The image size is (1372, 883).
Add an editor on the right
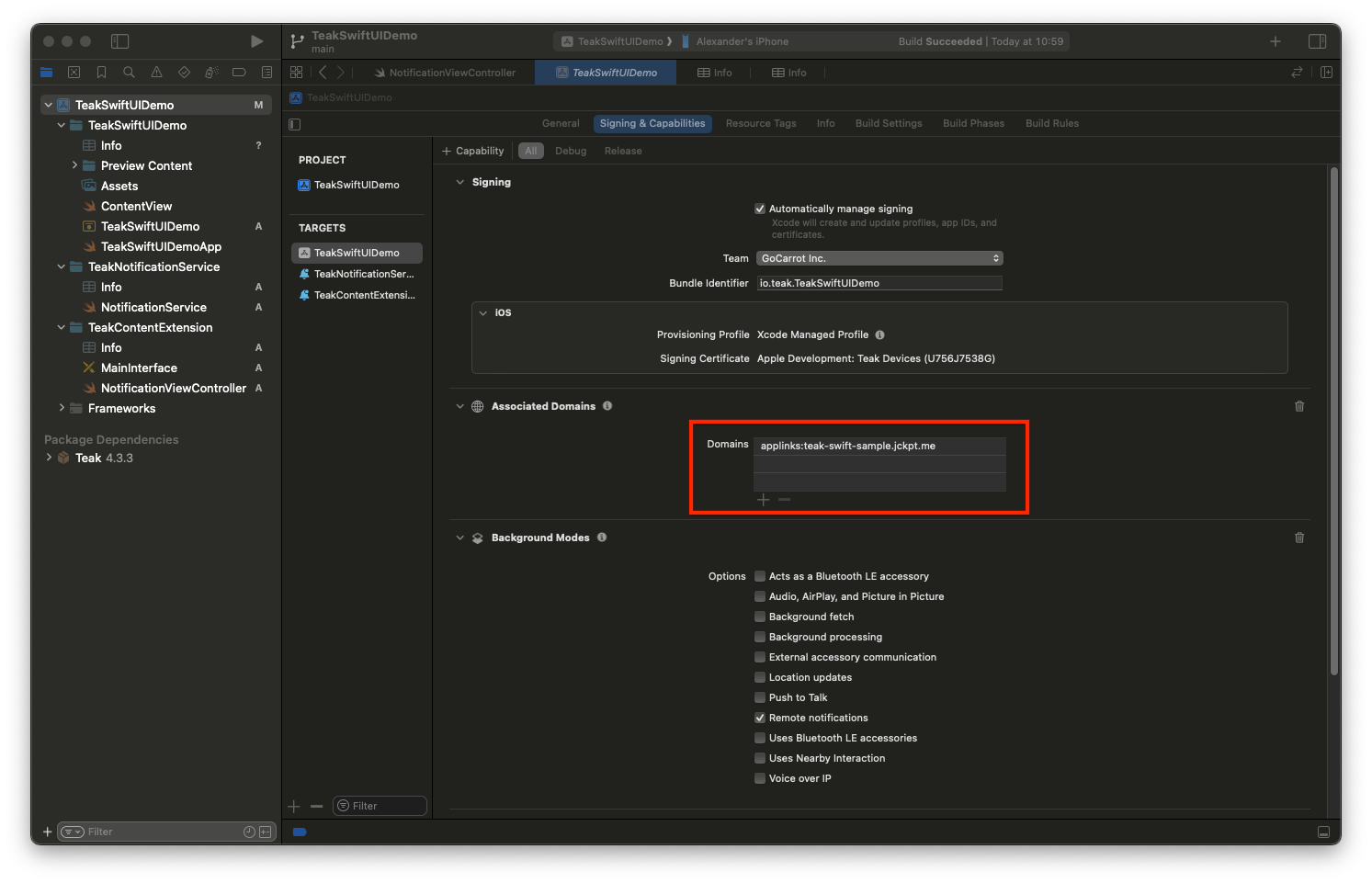tap(1326, 73)
